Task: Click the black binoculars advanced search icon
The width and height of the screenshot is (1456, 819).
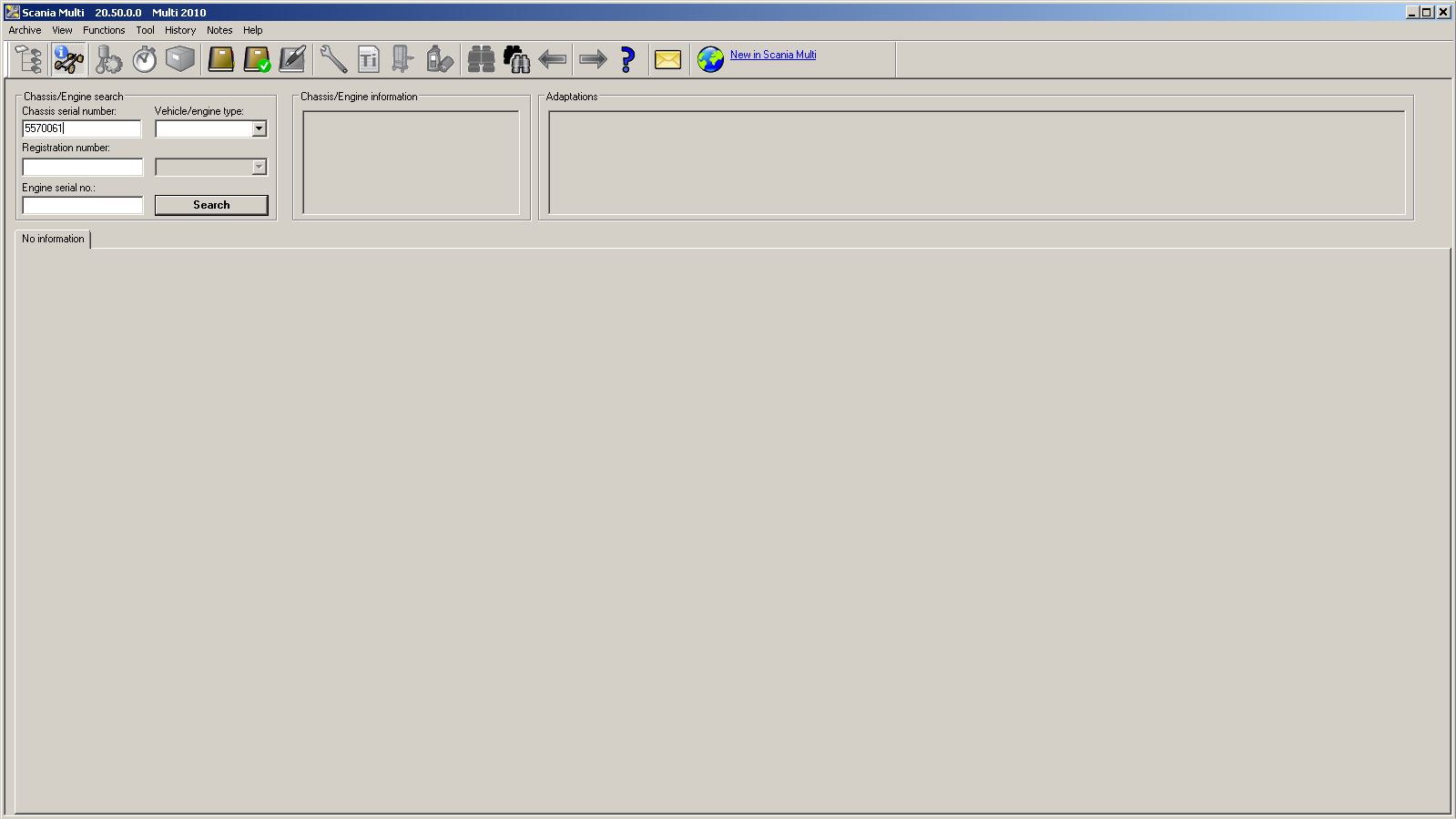Action: pyautogui.click(x=516, y=59)
